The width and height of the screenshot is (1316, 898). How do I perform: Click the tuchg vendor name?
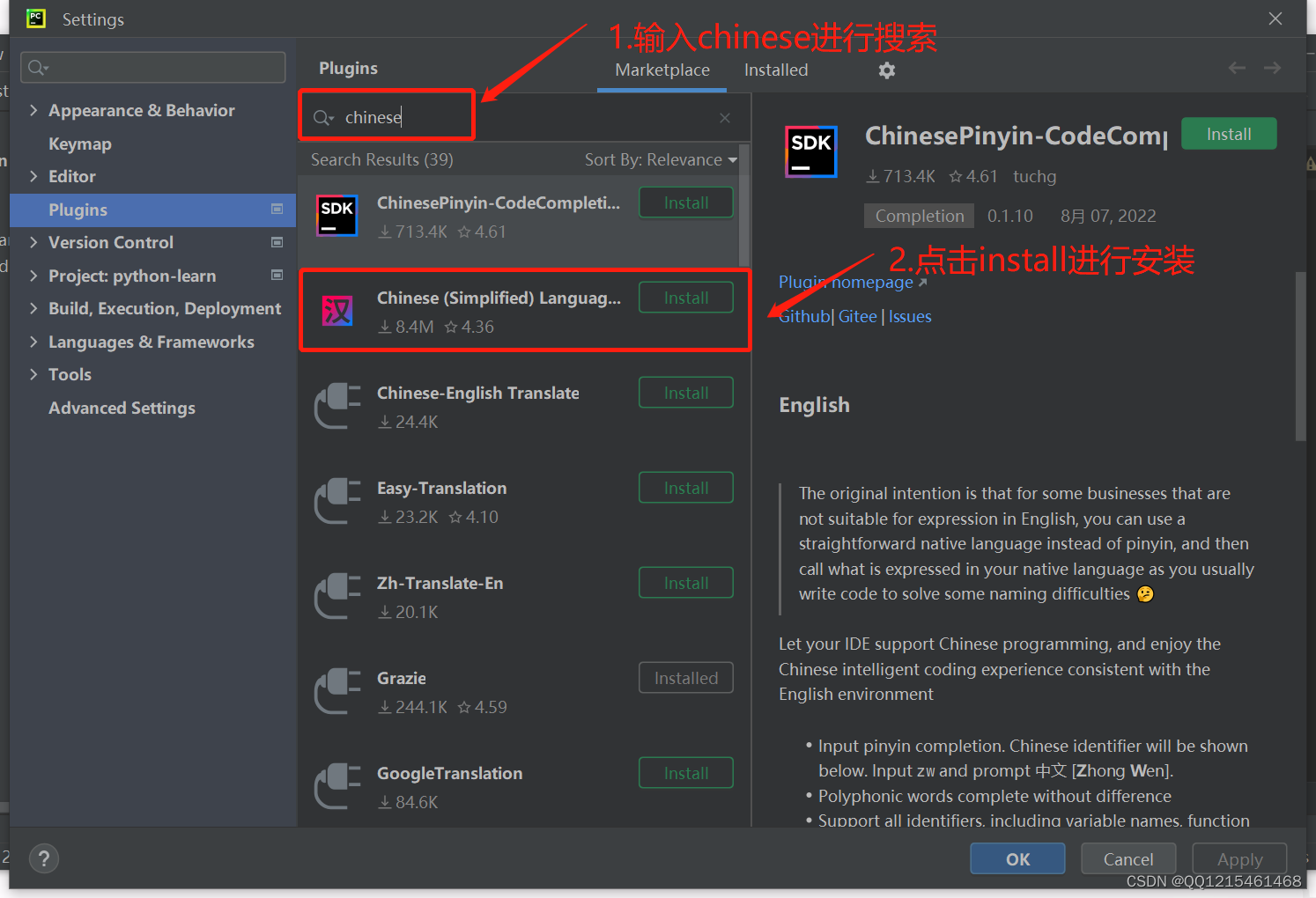pyautogui.click(x=1034, y=177)
